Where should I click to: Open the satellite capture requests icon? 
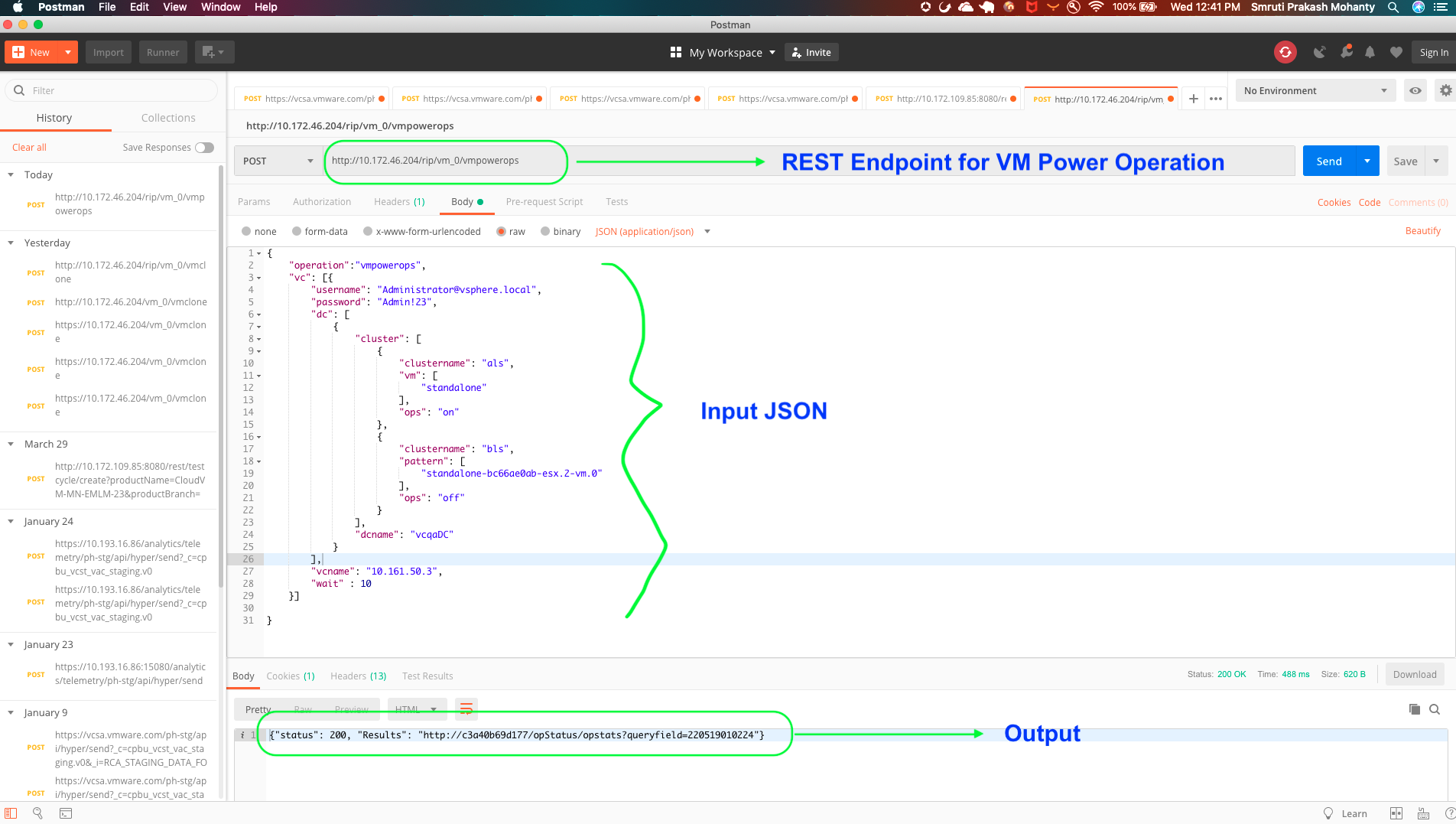pyautogui.click(x=1320, y=52)
